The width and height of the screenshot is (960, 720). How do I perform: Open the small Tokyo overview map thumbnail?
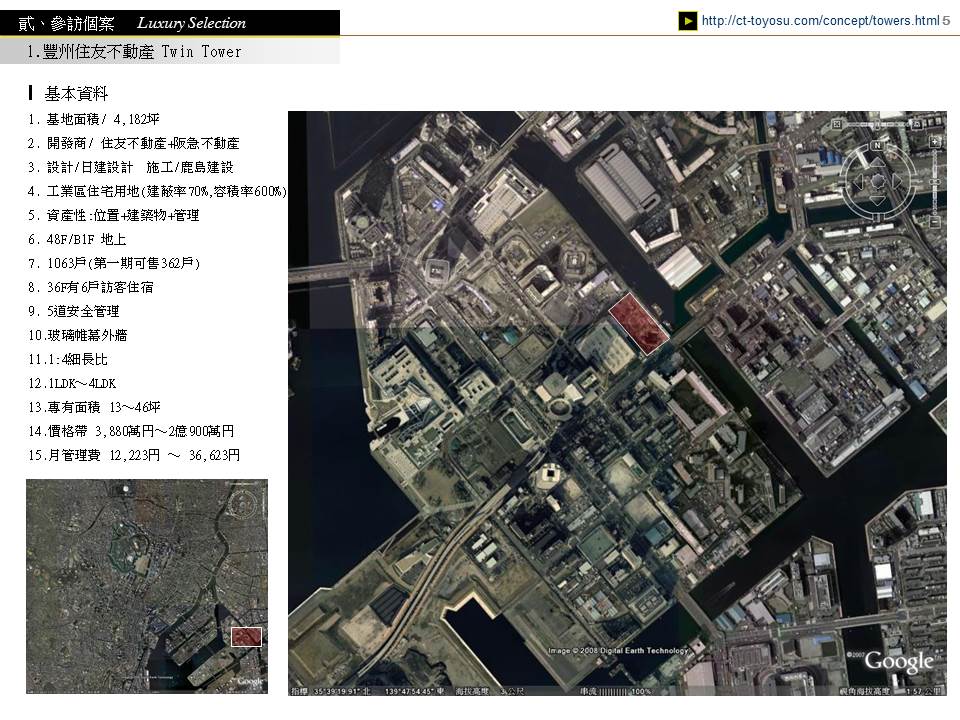pos(147,586)
